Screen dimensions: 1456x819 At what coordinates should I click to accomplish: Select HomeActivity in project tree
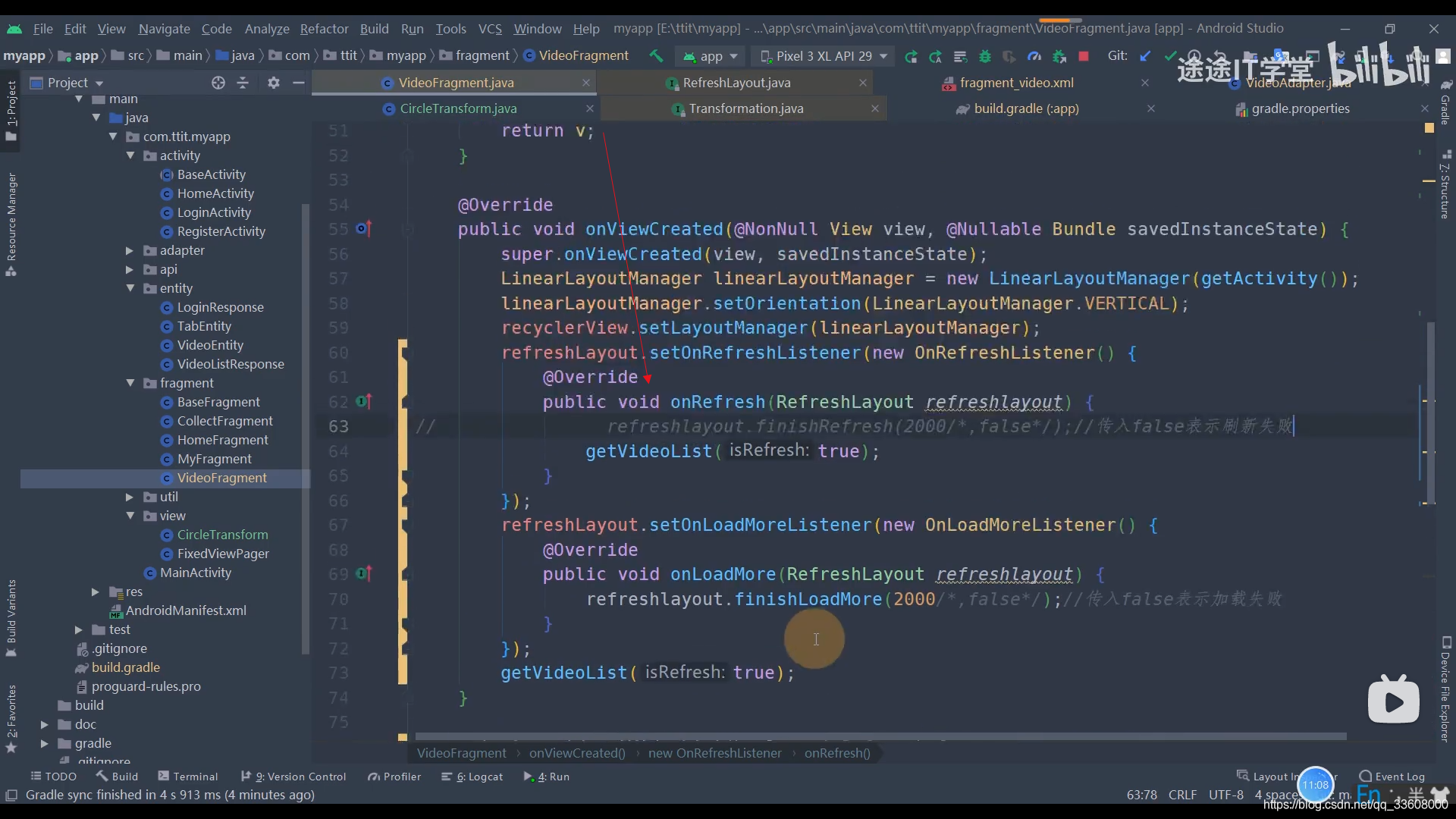(x=215, y=193)
